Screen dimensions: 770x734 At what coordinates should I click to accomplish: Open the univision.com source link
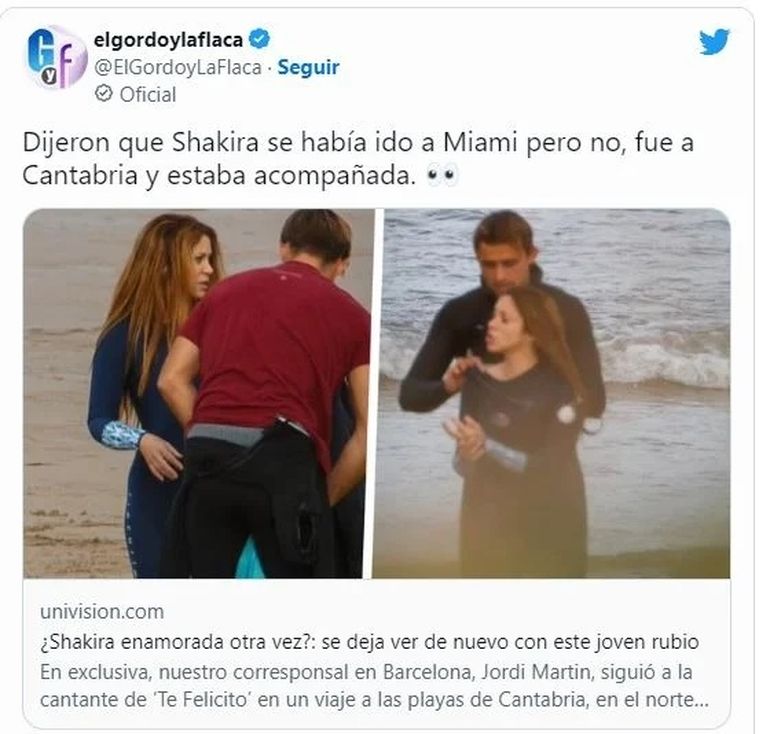tap(102, 612)
